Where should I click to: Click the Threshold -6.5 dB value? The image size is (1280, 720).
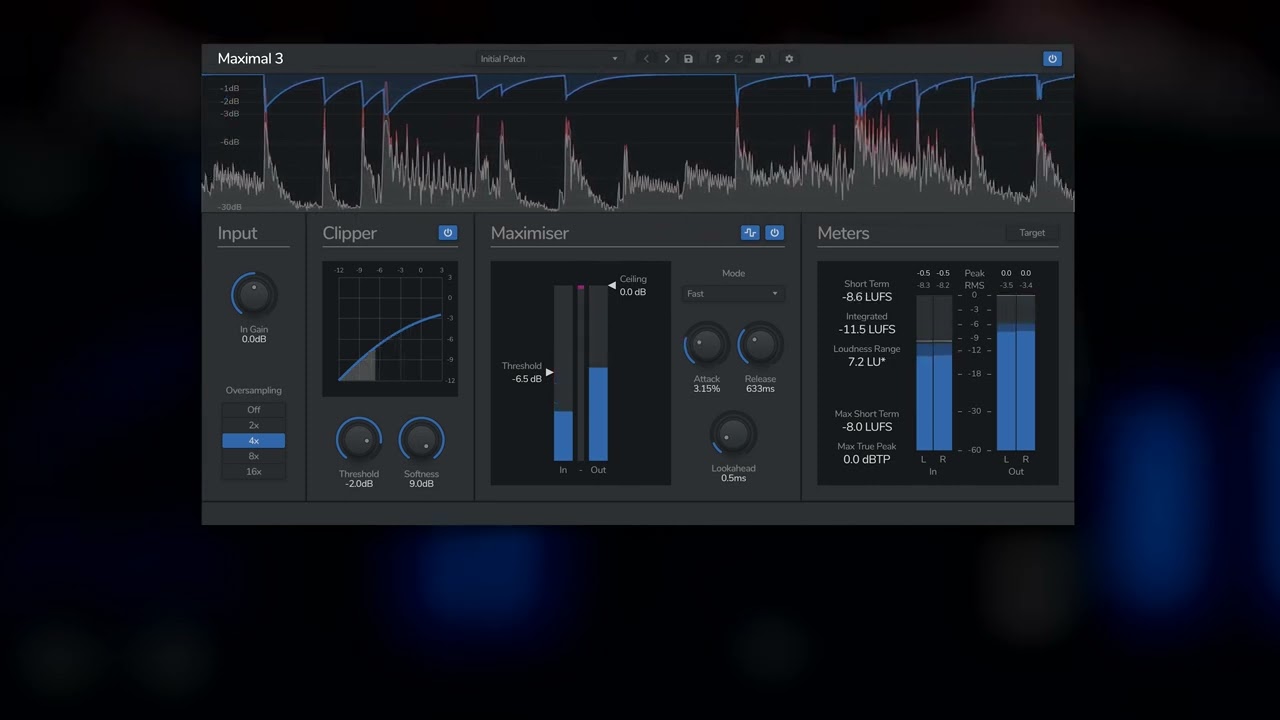coord(526,379)
